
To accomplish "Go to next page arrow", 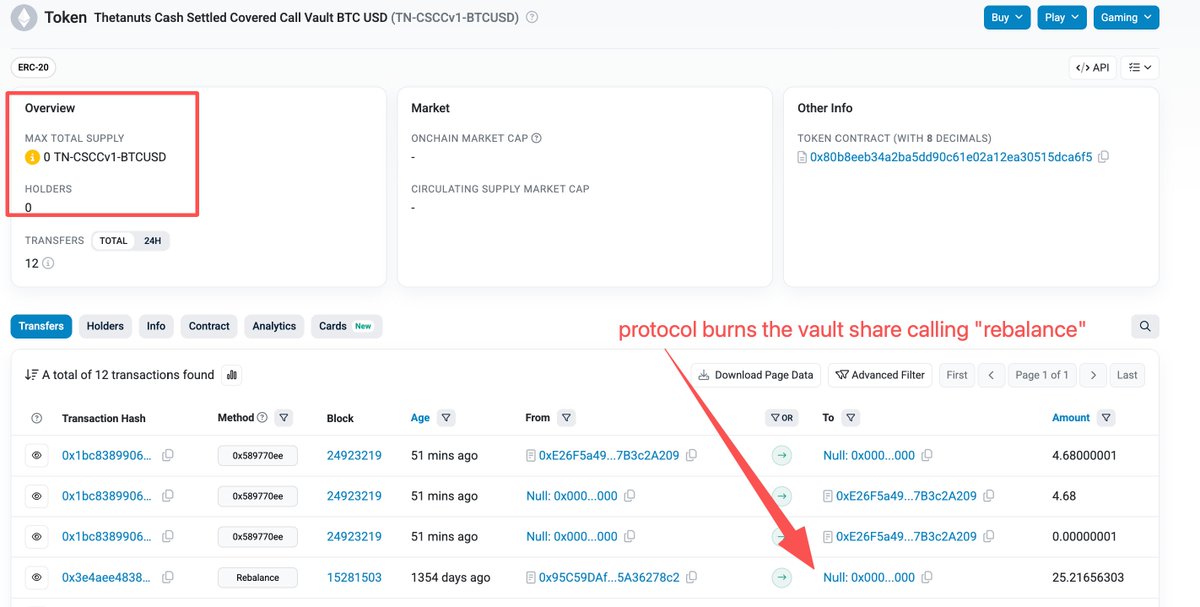I will coord(1094,375).
